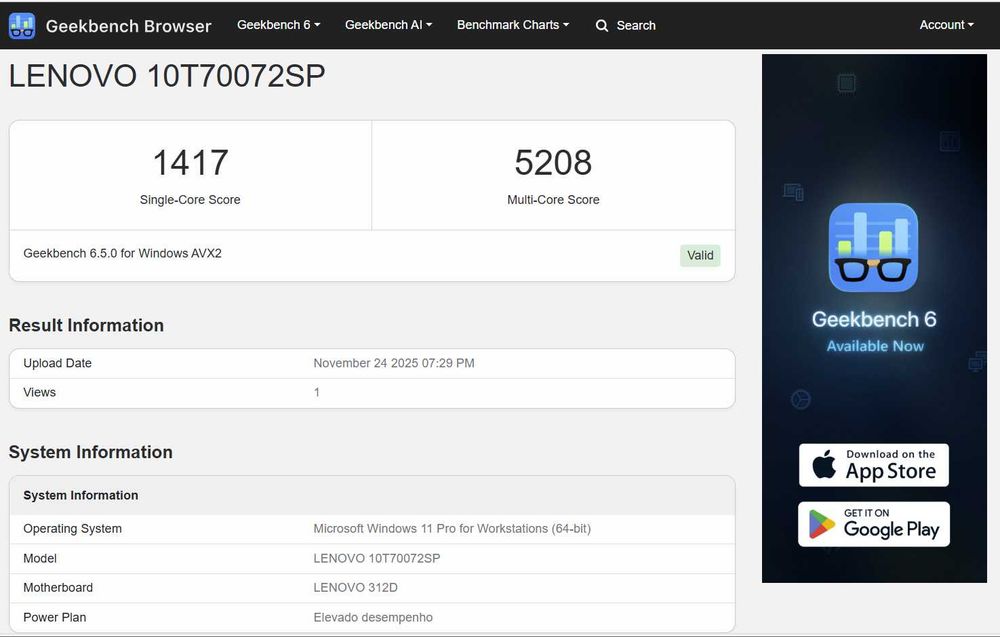Click the Valid status badge
Image resolution: width=1000 pixels, height=637 pixels.
pos(700,255)
